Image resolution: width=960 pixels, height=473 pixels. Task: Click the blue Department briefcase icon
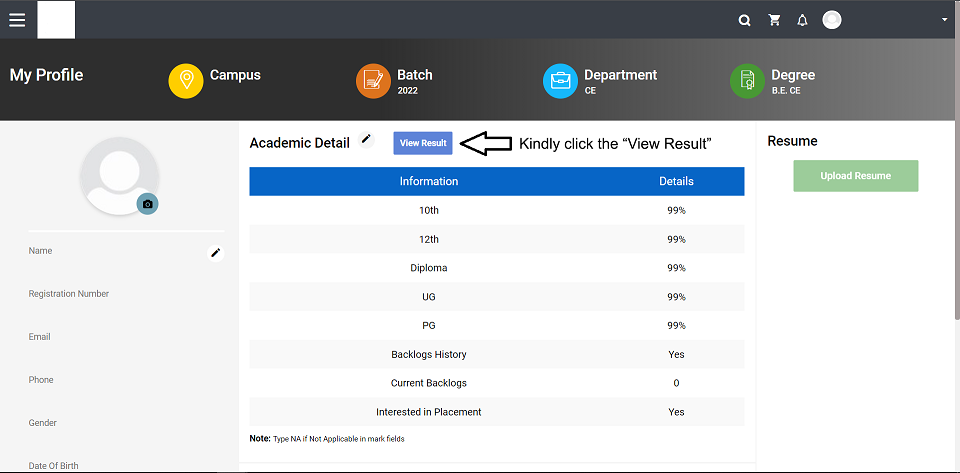[560, 81]
